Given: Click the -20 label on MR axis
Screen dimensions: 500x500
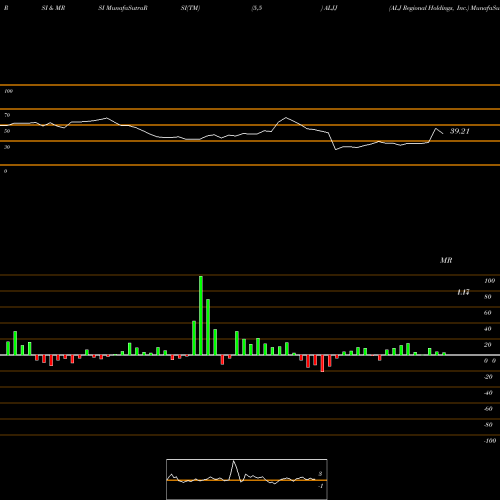Looking at the screenshot, I should [x=488, y=377].
